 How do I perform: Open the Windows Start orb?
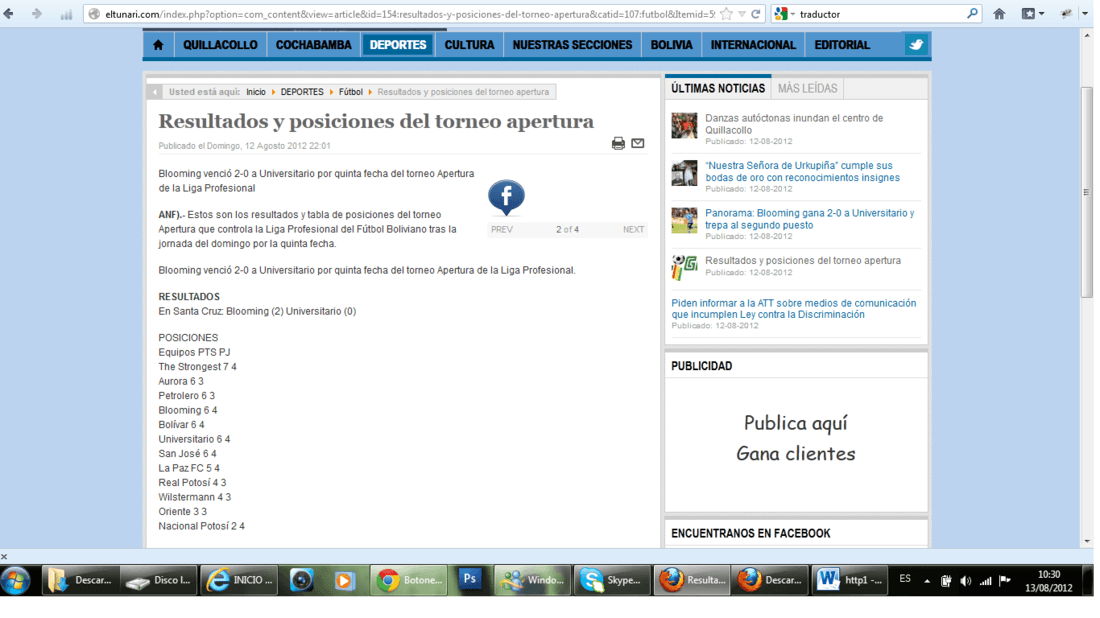coord(15,580)
